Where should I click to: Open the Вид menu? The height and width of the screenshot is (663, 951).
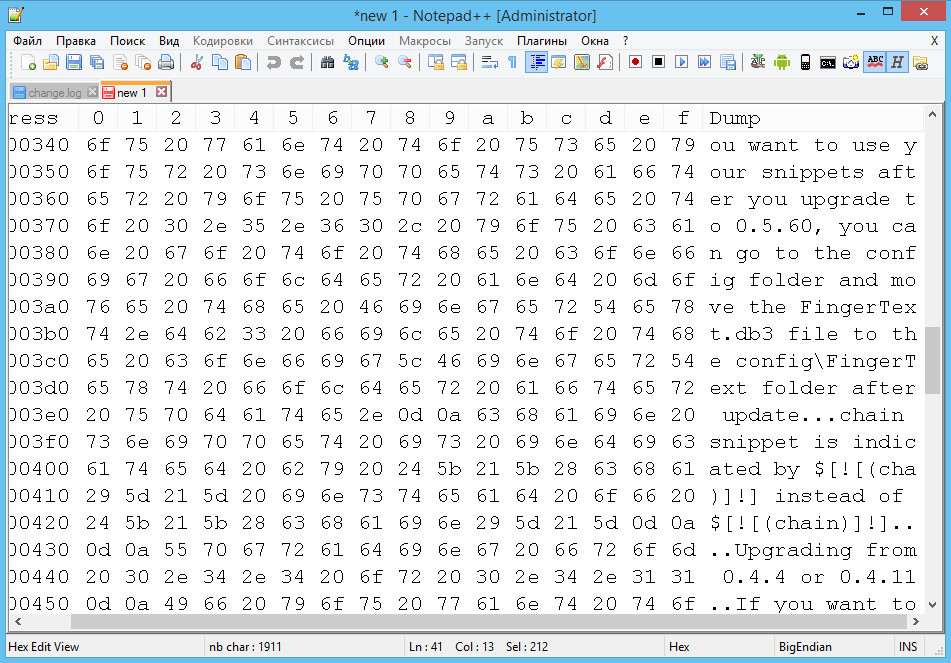pyautogui.click(x=169, y=41)
